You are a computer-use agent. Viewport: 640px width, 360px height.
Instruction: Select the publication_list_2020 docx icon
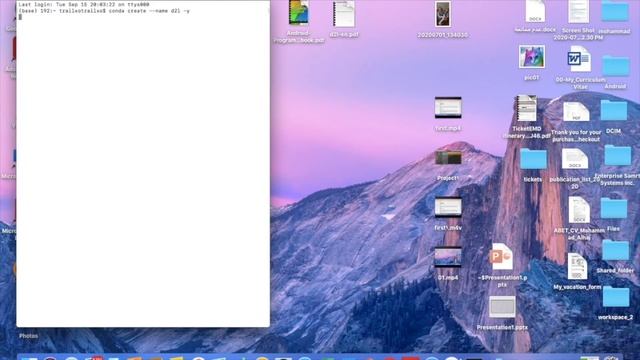575,159
